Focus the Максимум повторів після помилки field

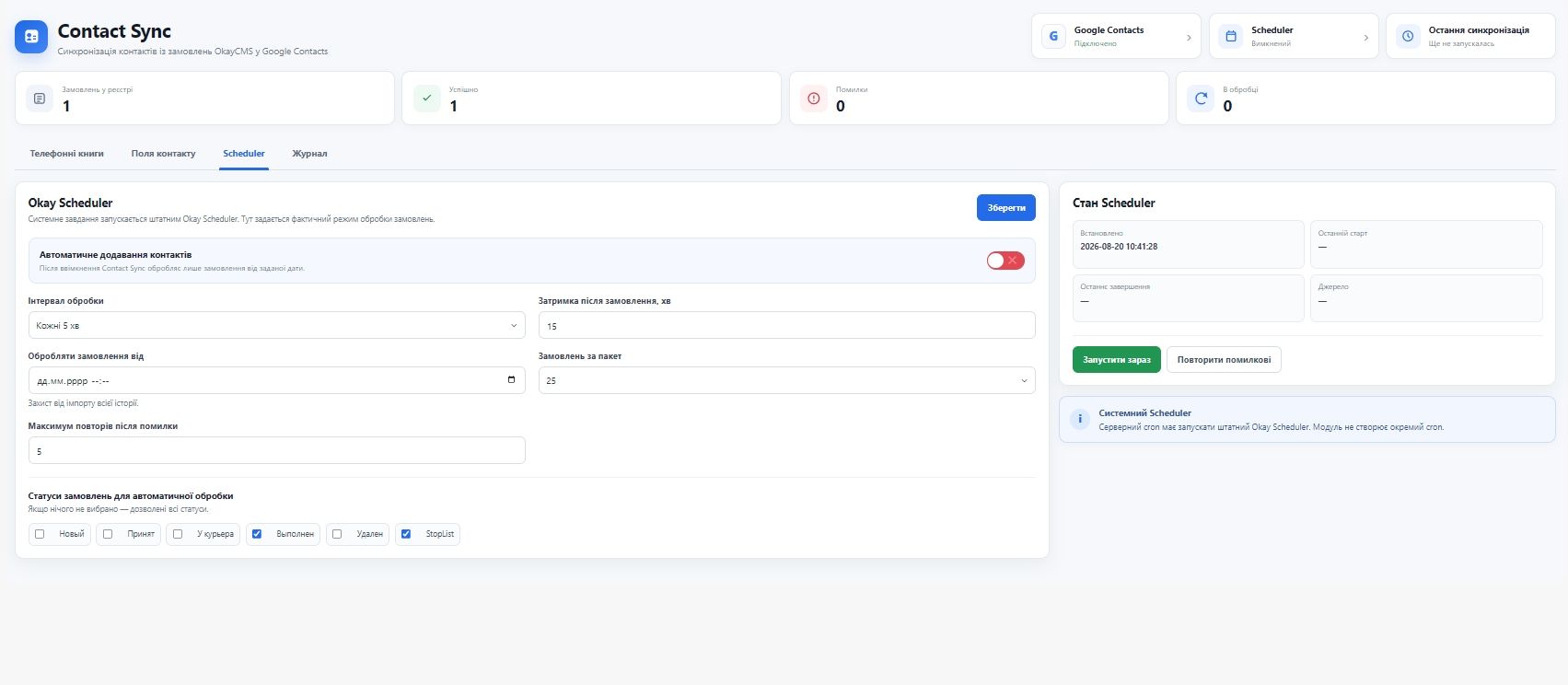(277, 450)
